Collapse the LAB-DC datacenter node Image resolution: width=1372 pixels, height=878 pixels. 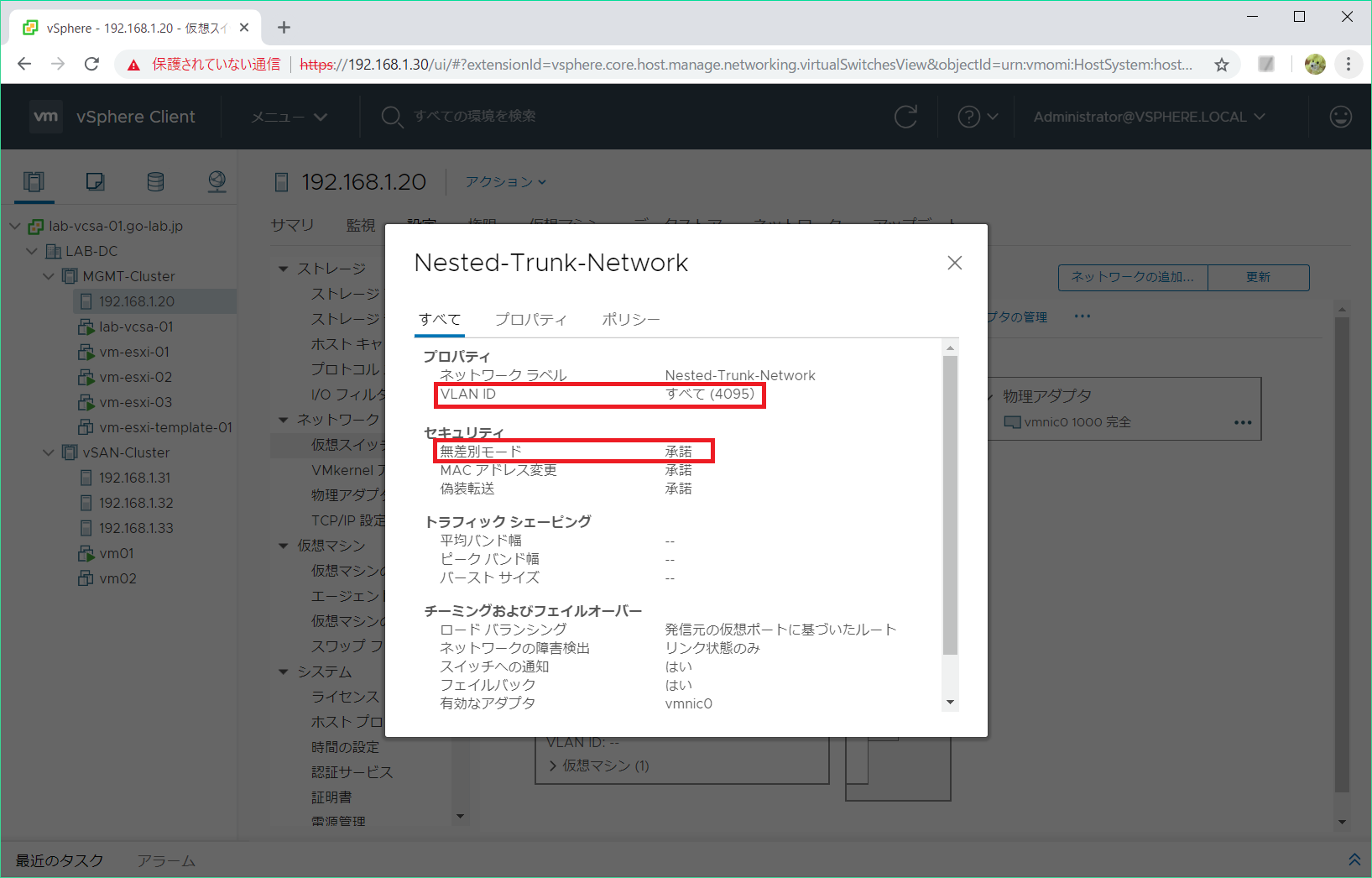tap(32, 251)
